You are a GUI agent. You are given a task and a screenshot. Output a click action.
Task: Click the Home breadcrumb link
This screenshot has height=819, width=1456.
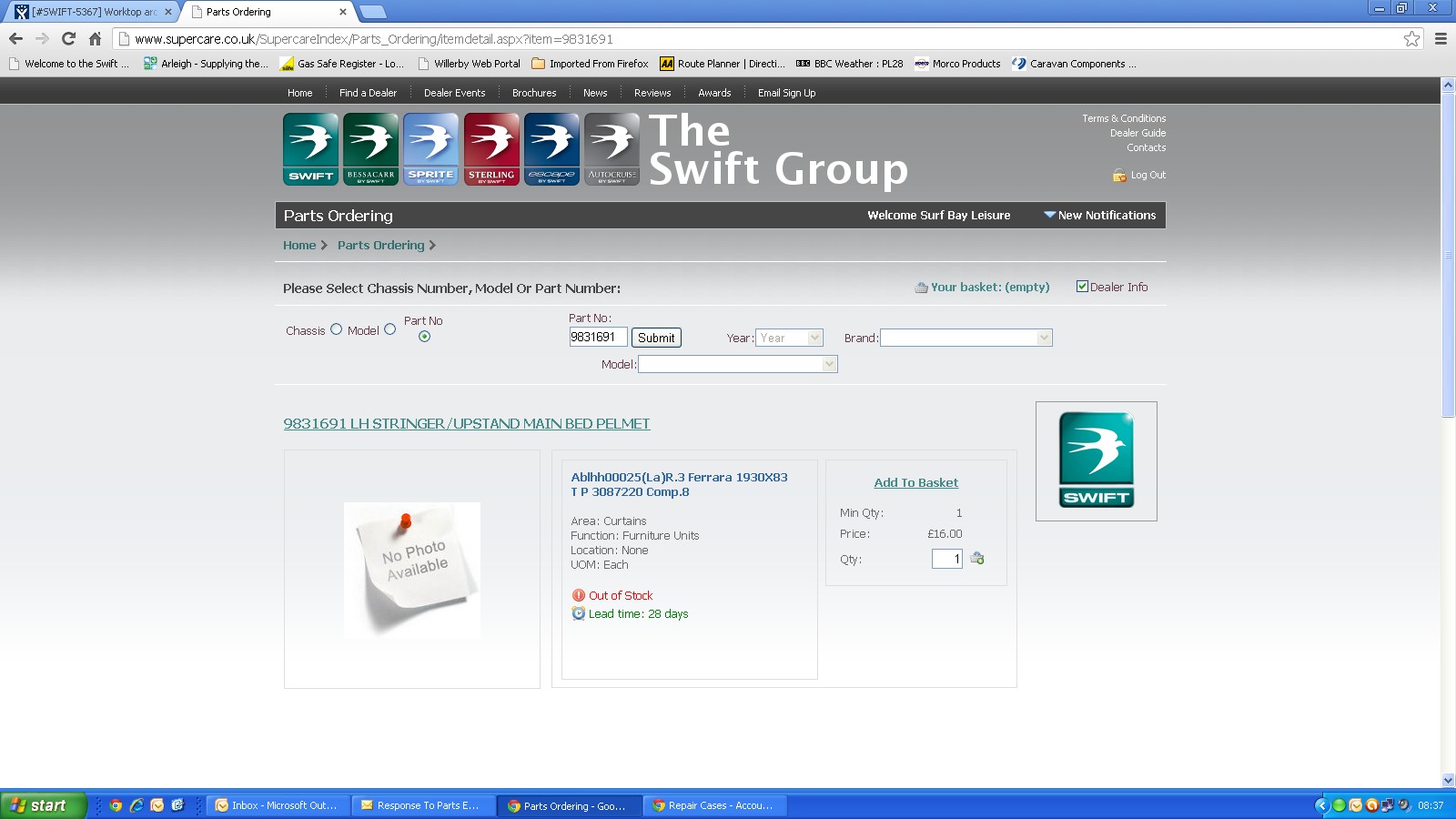[299, 245]
